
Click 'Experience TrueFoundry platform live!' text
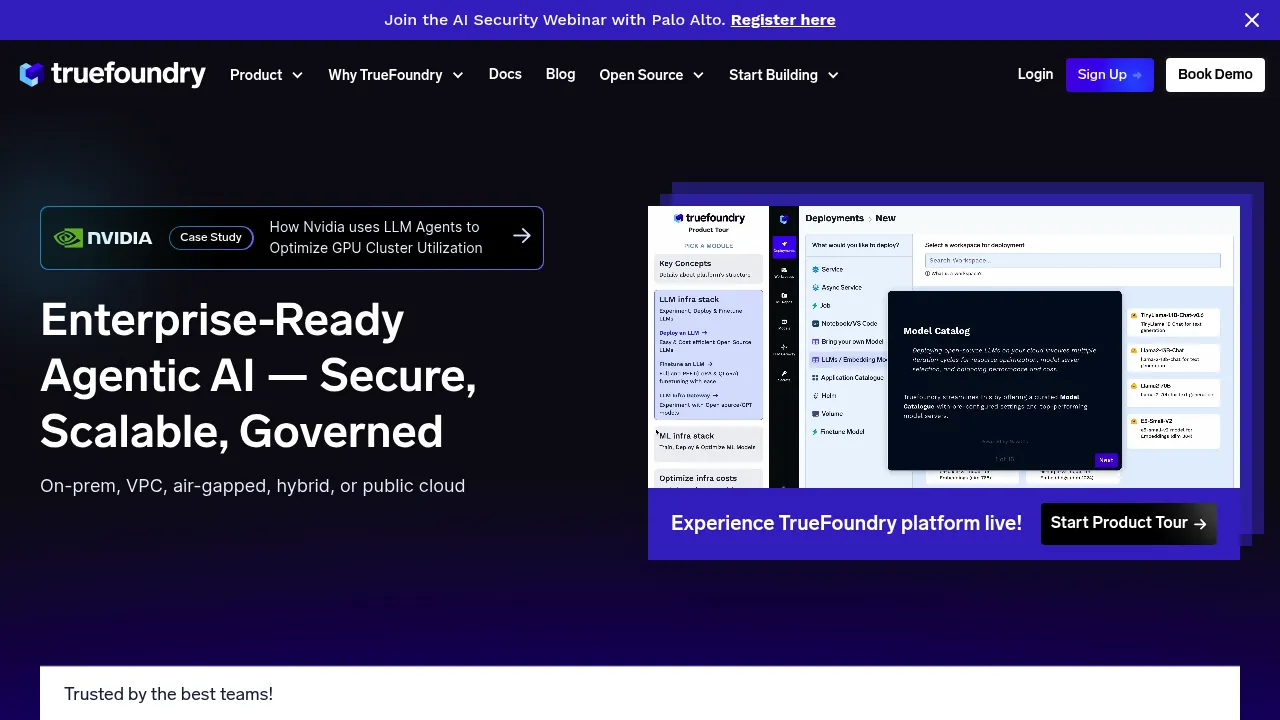[x=846, y=523]
